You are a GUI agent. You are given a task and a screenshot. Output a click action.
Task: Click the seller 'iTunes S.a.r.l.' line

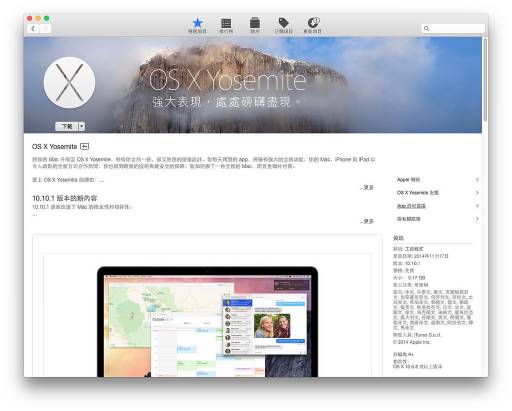417,335
